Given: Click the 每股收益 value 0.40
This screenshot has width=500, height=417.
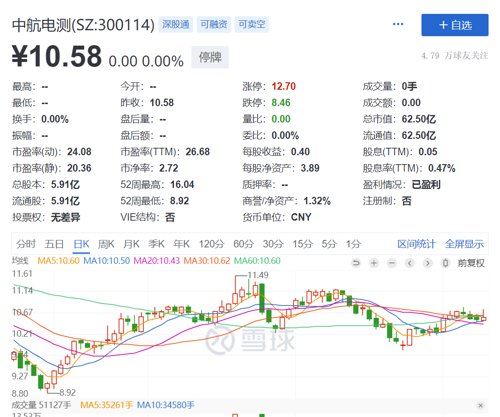Looking at the screenshot, I should (x=300, y=152).
